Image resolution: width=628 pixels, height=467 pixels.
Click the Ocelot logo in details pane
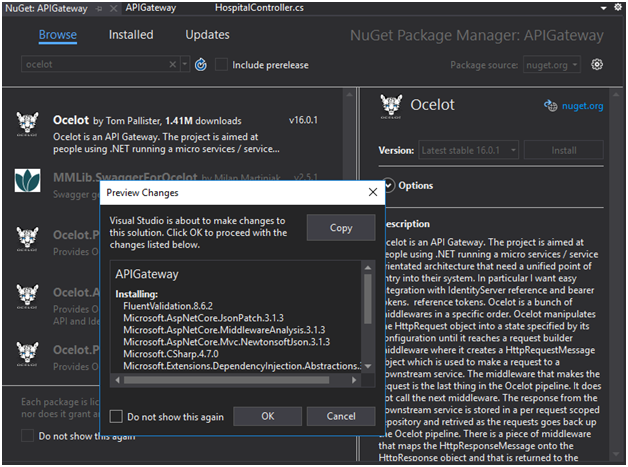(x=391, y=106)
